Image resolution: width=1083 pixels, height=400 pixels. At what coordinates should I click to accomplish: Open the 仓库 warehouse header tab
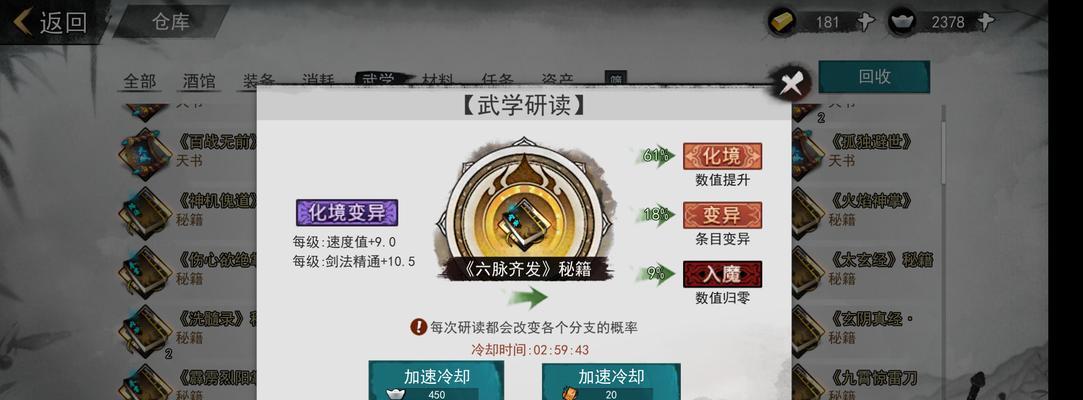coord(171,21)
